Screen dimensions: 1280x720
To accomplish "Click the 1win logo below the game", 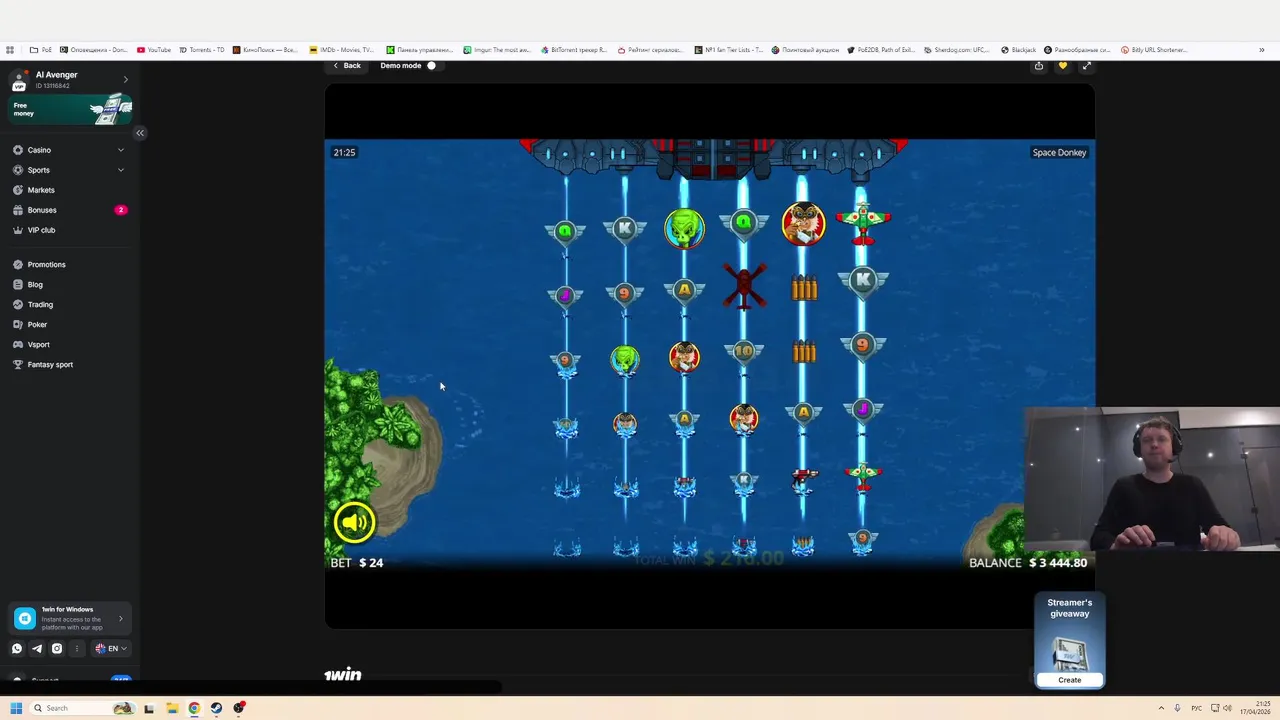I will pyautogui.click(x=342, y=675).
